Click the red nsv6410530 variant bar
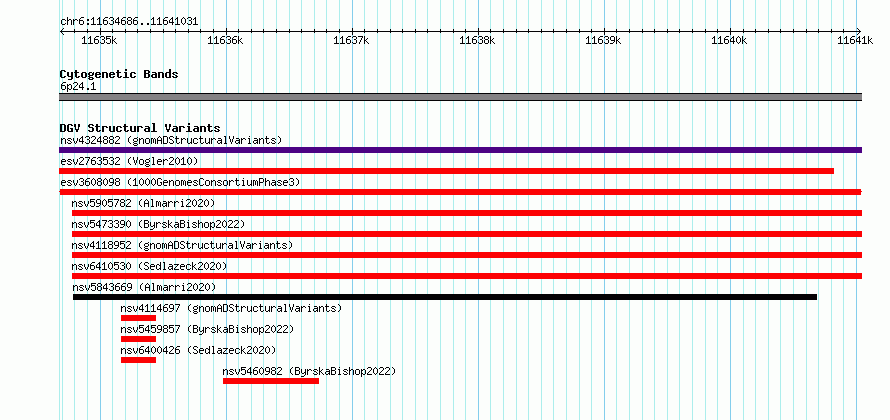 point(467,276)
